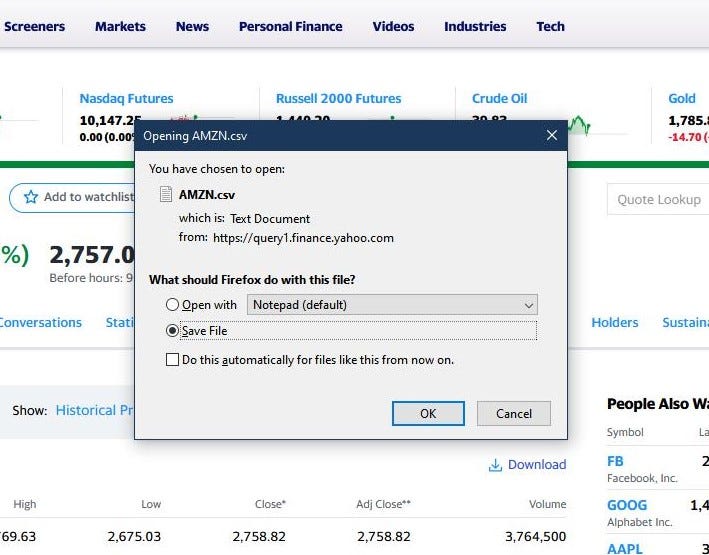Open the GOOG symbol link

coord(627,505)
